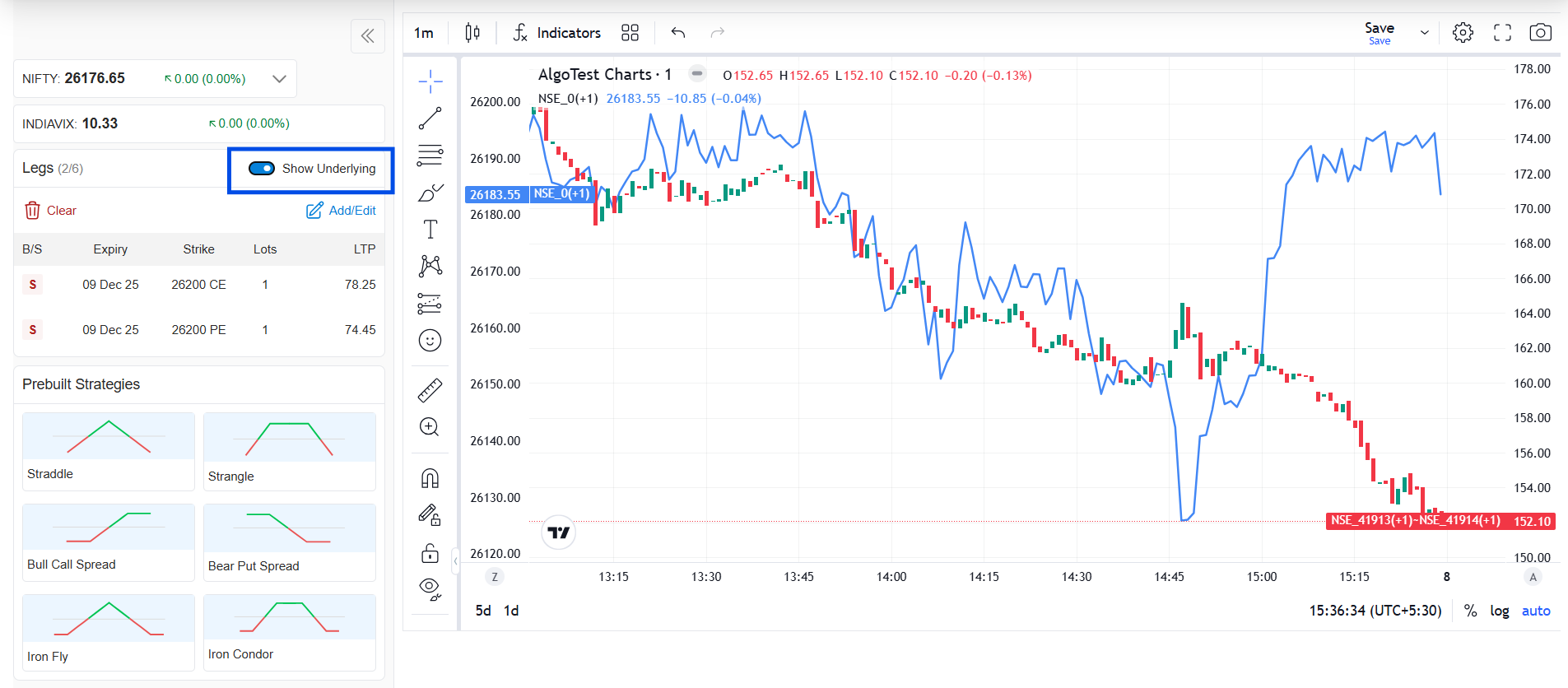Open the prediction and measurement tools

coord(430,304)
